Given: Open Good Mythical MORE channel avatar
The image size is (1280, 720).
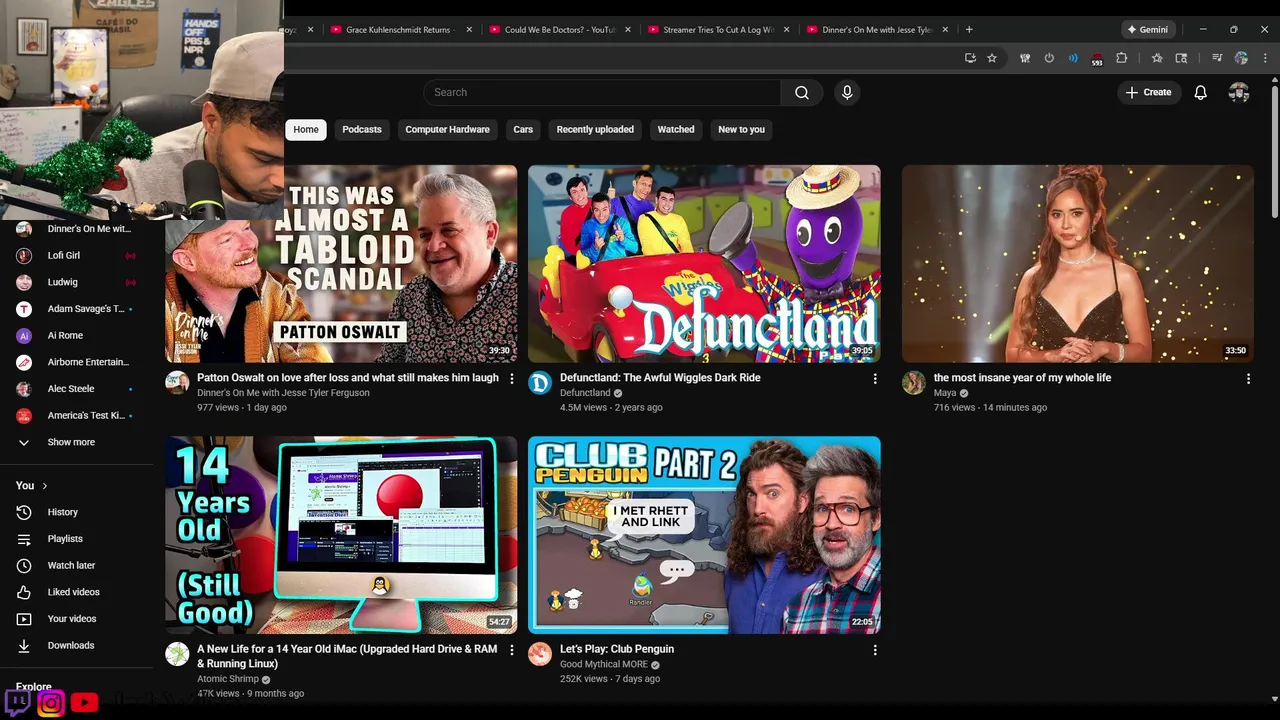Looking at the screenshot, I should coord(540,654).
